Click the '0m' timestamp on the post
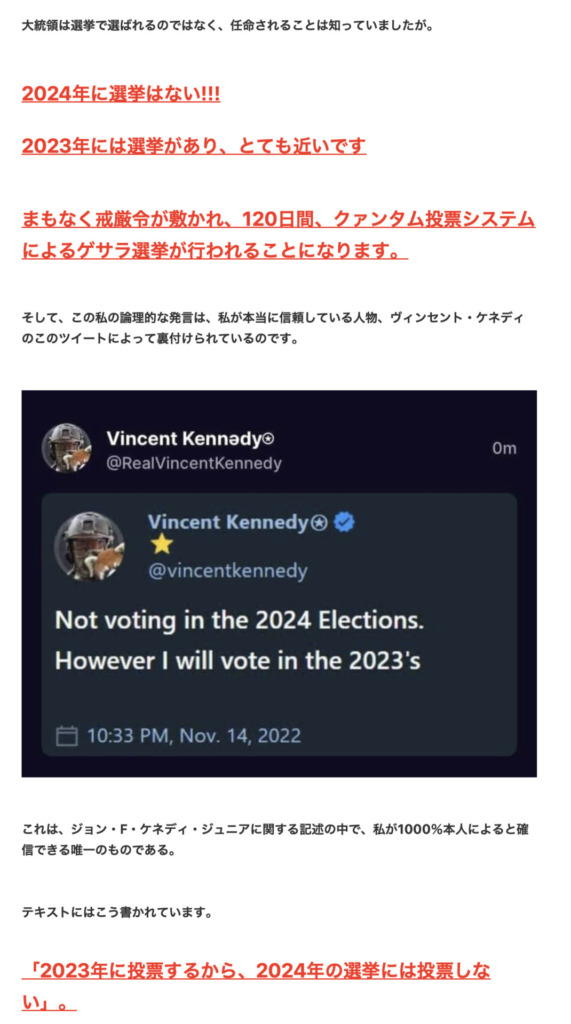 coord(504,448)
